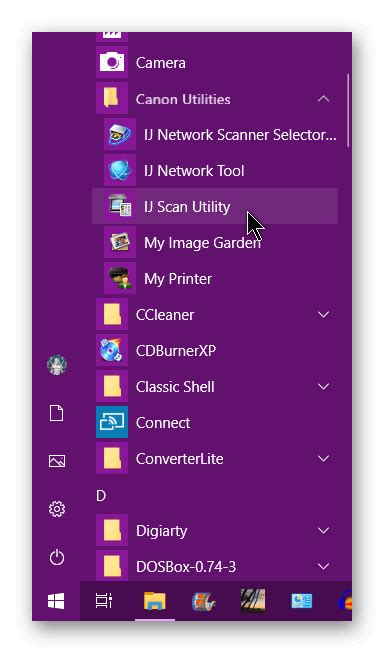
Task: Launch CDBurnerXP disc icon
Action: [112, 351]
